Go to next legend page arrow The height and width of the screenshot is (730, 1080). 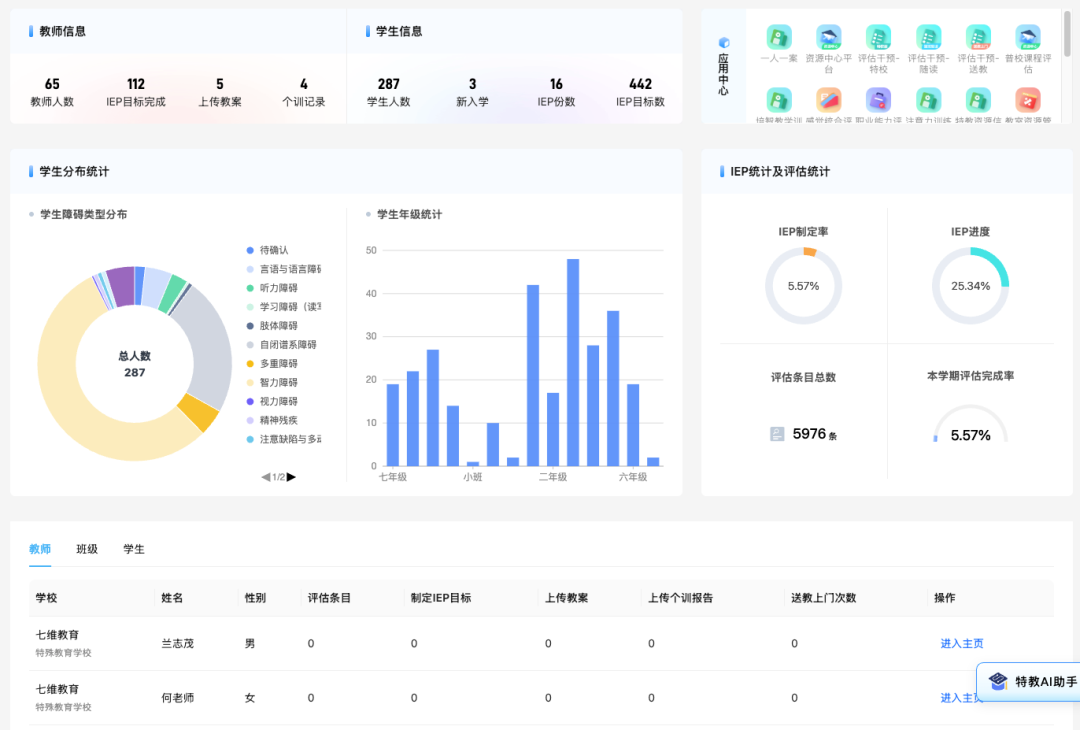tap(291, 477)
